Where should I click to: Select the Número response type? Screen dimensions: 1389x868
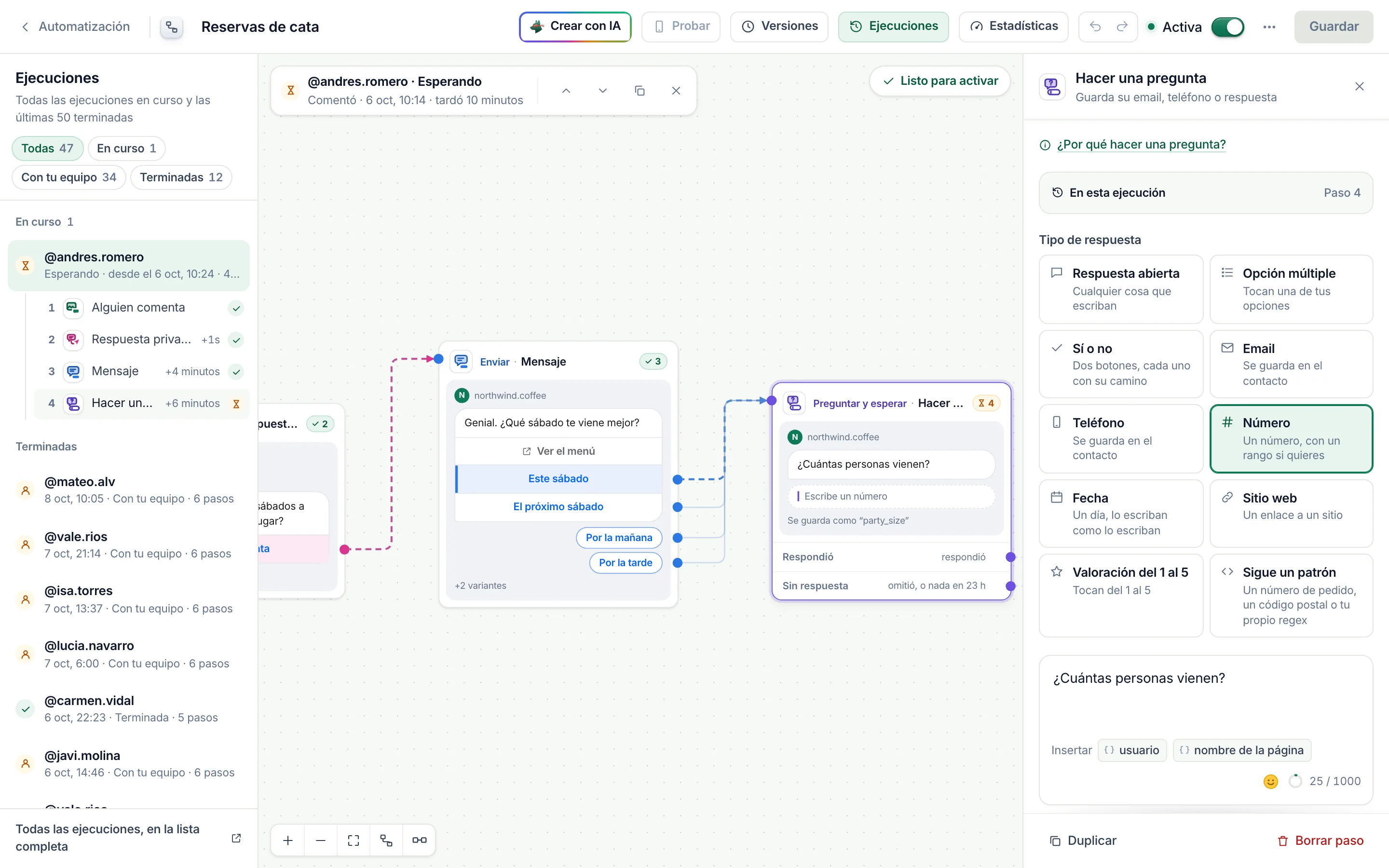coord(1291,439)
